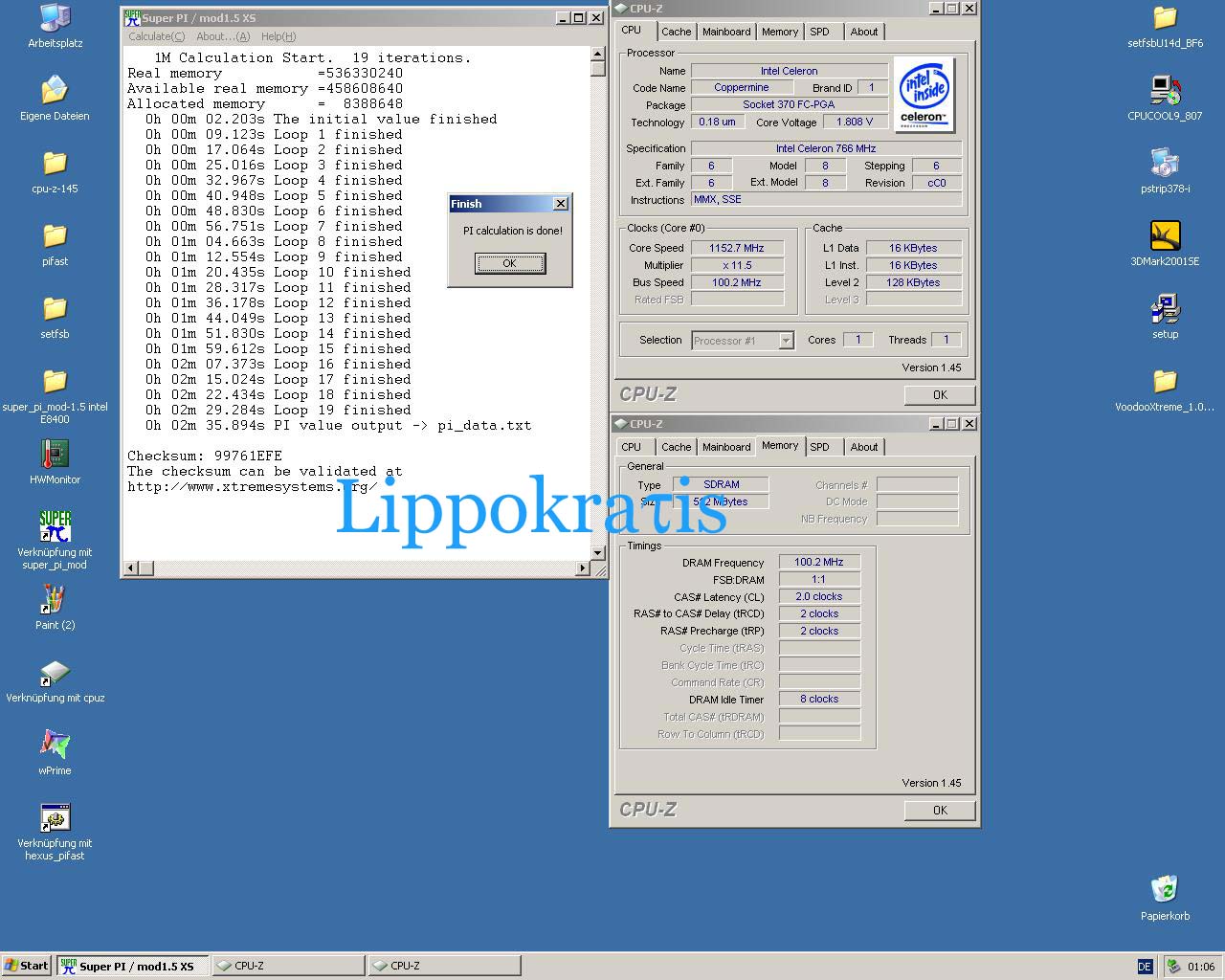Click Super PI horizontal scrollbar left arrow

pyautogui.click(x=133, y=568)
